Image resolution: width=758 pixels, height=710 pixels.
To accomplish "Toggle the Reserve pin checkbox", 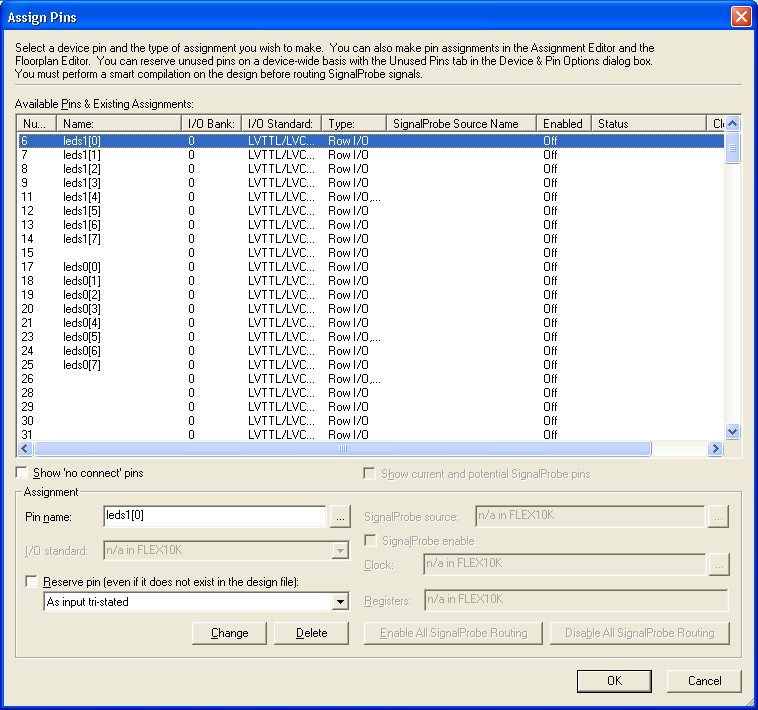I will click(x=33, y=582).
